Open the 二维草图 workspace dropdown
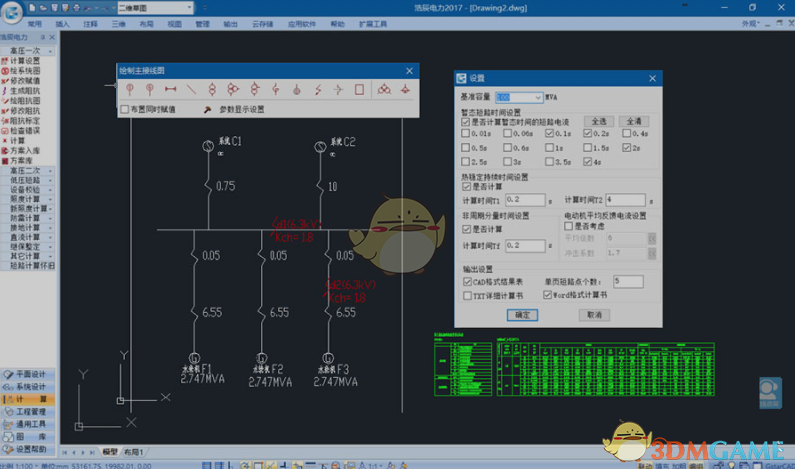 190,8
